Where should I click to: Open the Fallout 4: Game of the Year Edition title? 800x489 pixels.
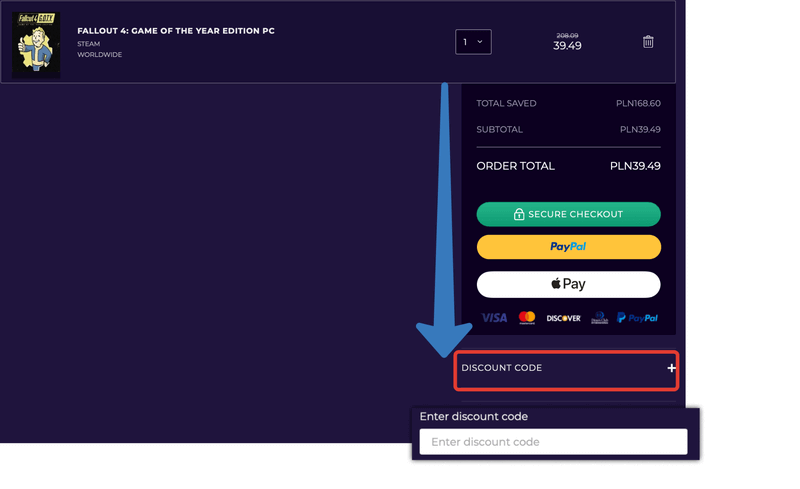tap(176, 31)
